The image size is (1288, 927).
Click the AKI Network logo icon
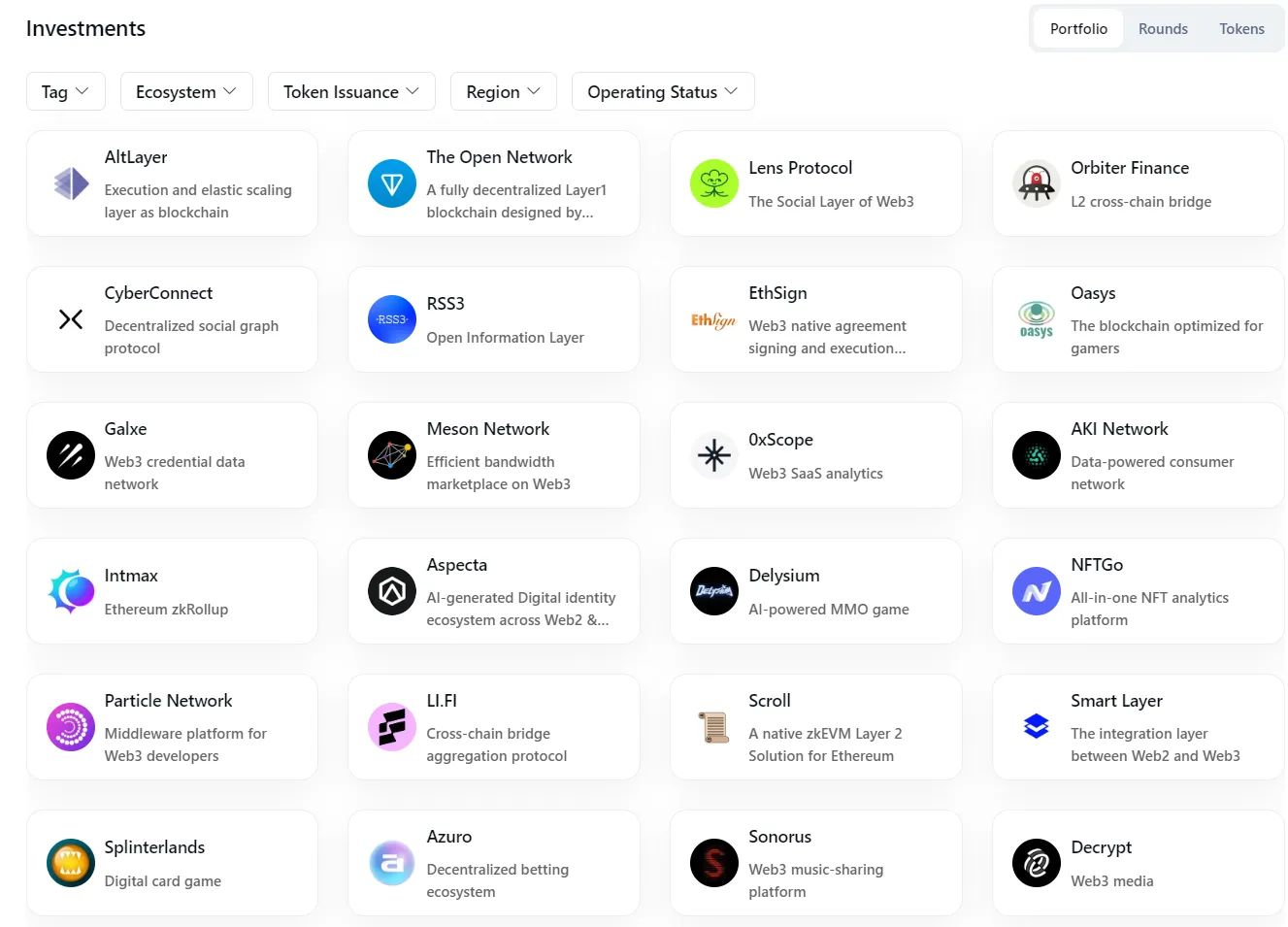tap(1037, 455)
